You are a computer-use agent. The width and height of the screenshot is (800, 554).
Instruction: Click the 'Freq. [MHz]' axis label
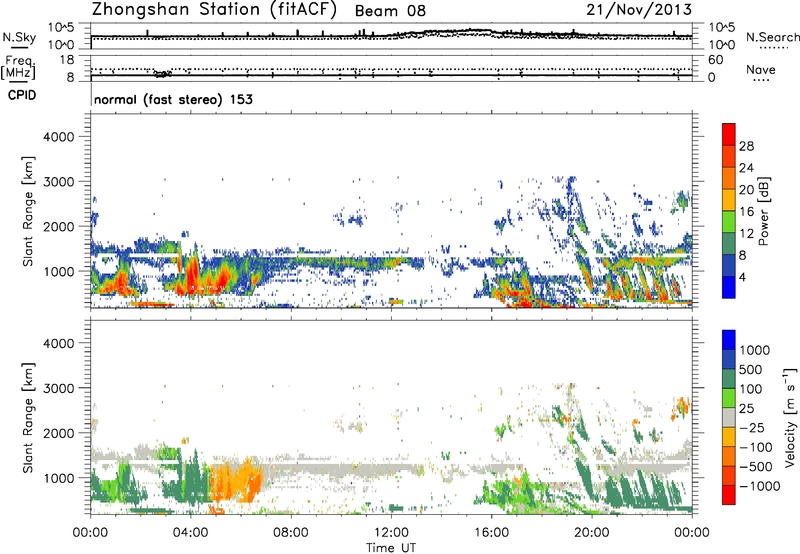pos(18,68)
